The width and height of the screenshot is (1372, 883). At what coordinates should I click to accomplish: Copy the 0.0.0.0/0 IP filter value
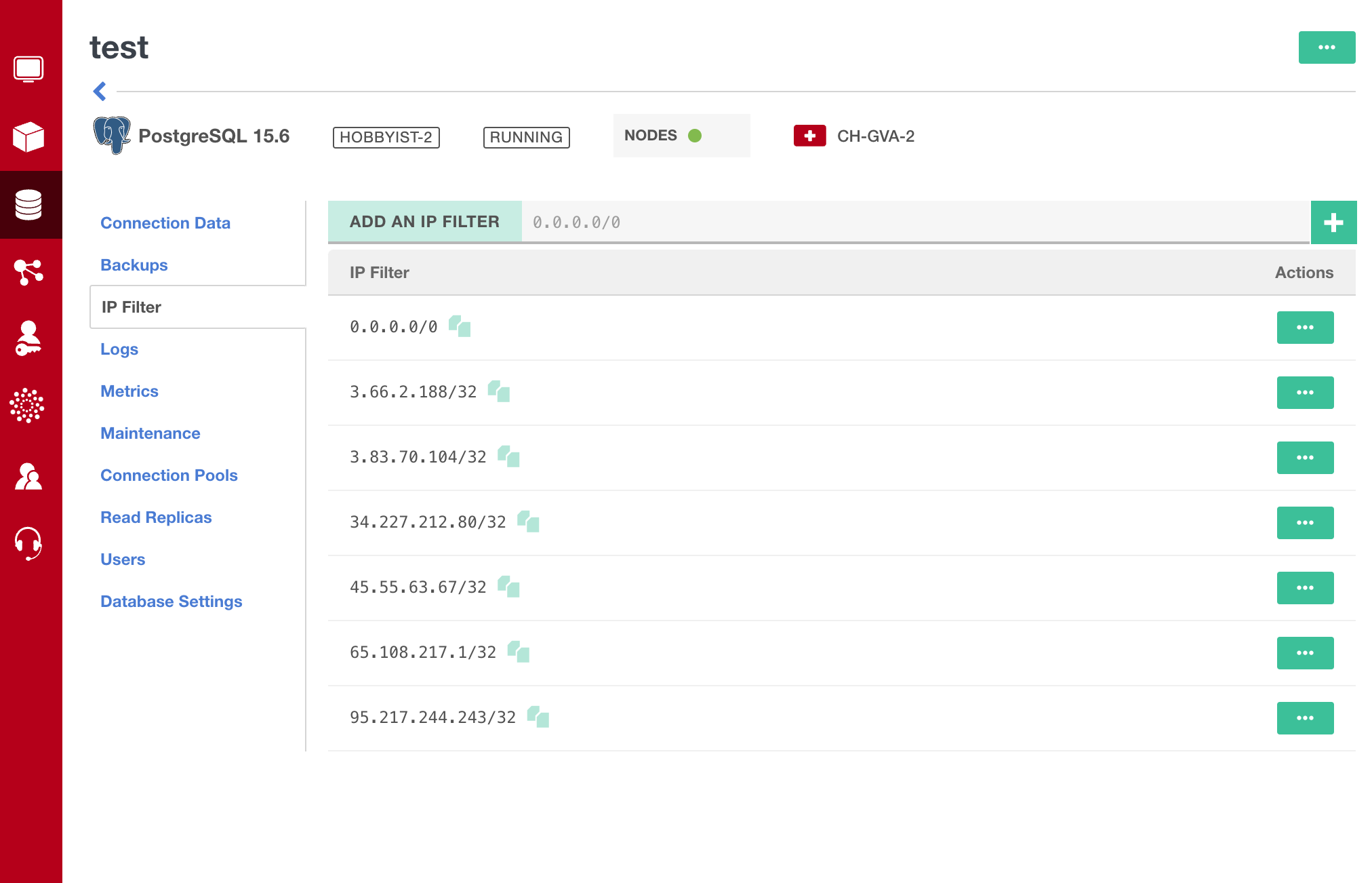point(458,327)
